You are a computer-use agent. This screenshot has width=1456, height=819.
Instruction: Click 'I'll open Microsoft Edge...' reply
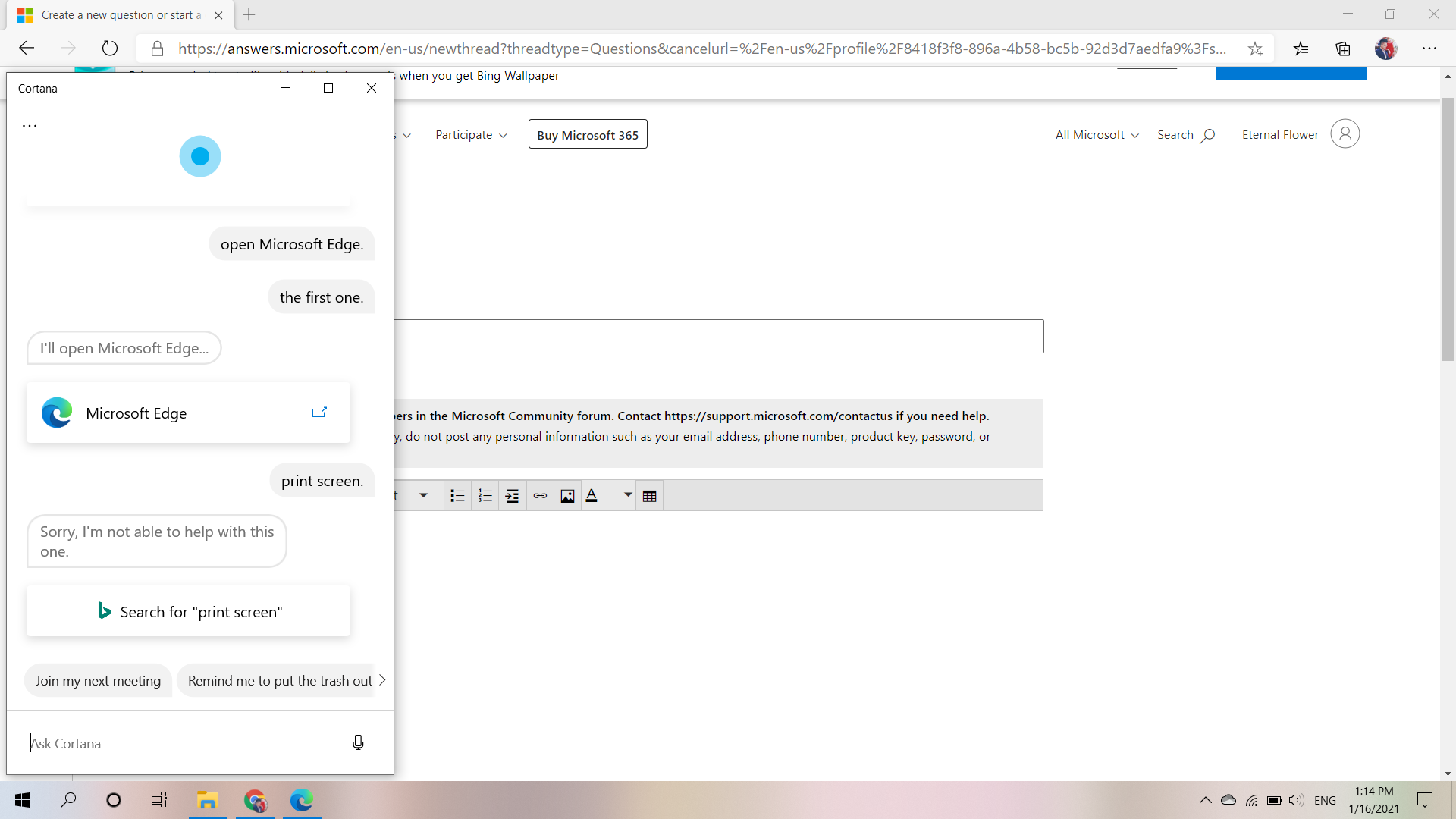click(x=124, y=348)
